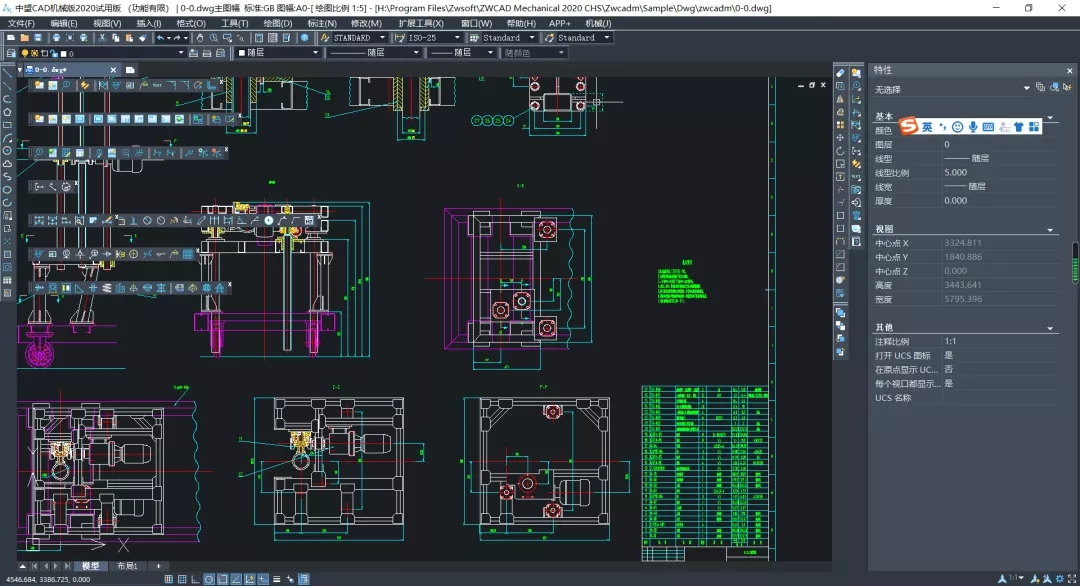1080x586 pixels.
Task: Click the Sogou microphone voice input icon
Action: (973, 127)
